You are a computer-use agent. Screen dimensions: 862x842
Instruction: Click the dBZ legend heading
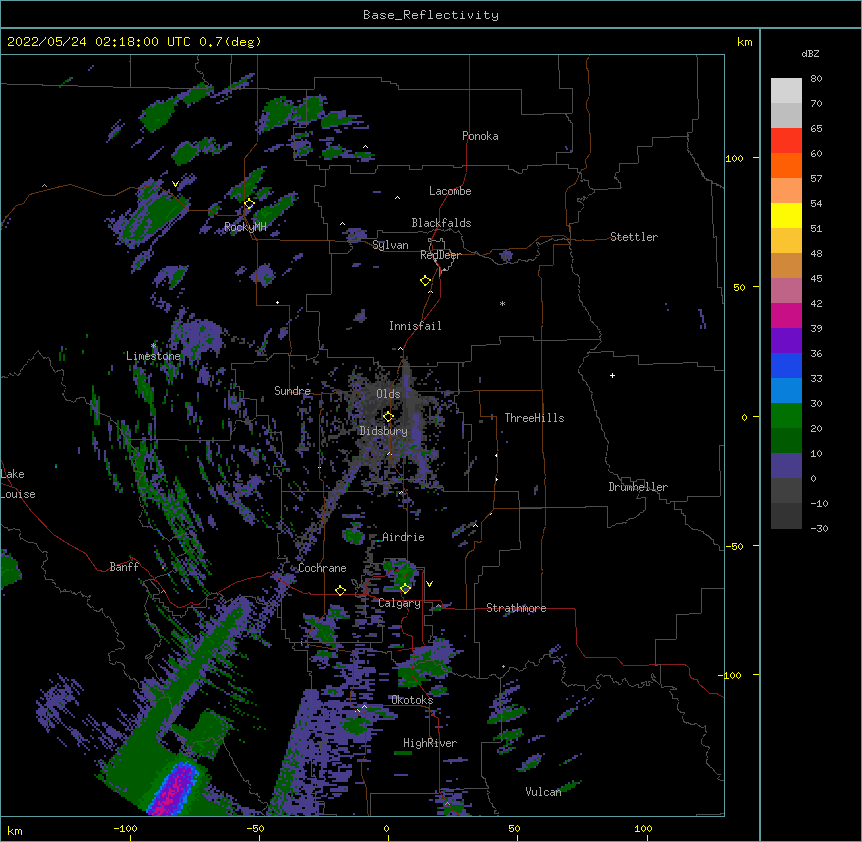coord(810,53)
